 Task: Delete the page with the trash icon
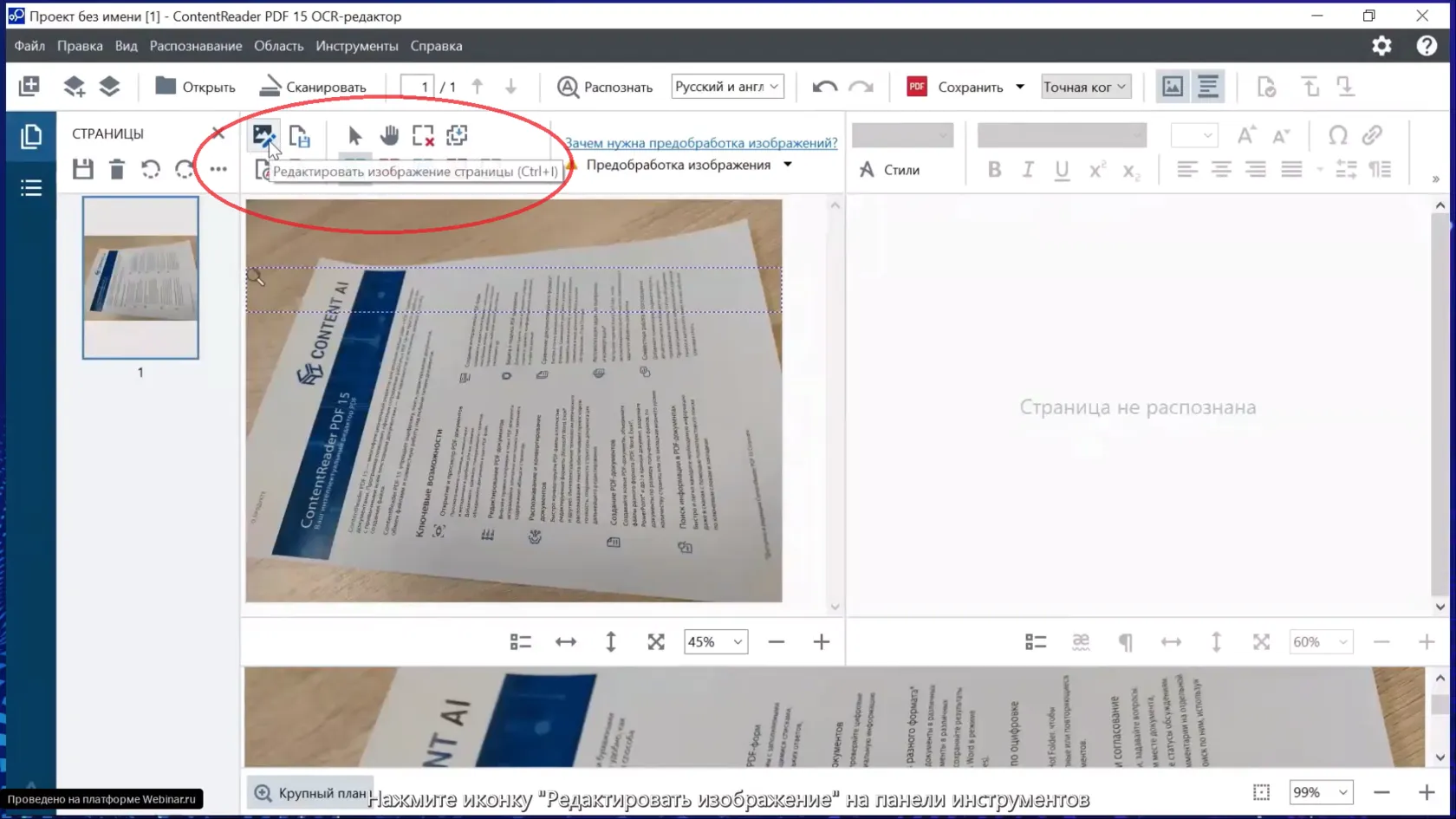point(117,169)
